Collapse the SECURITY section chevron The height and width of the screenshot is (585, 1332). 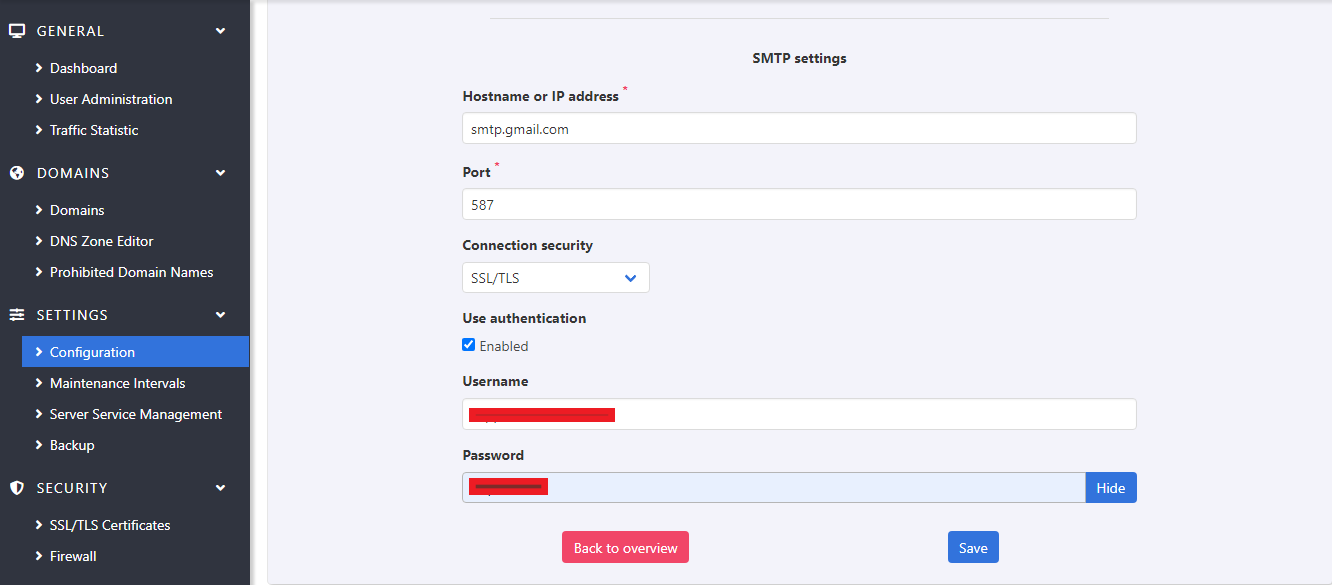click(221, 488)
